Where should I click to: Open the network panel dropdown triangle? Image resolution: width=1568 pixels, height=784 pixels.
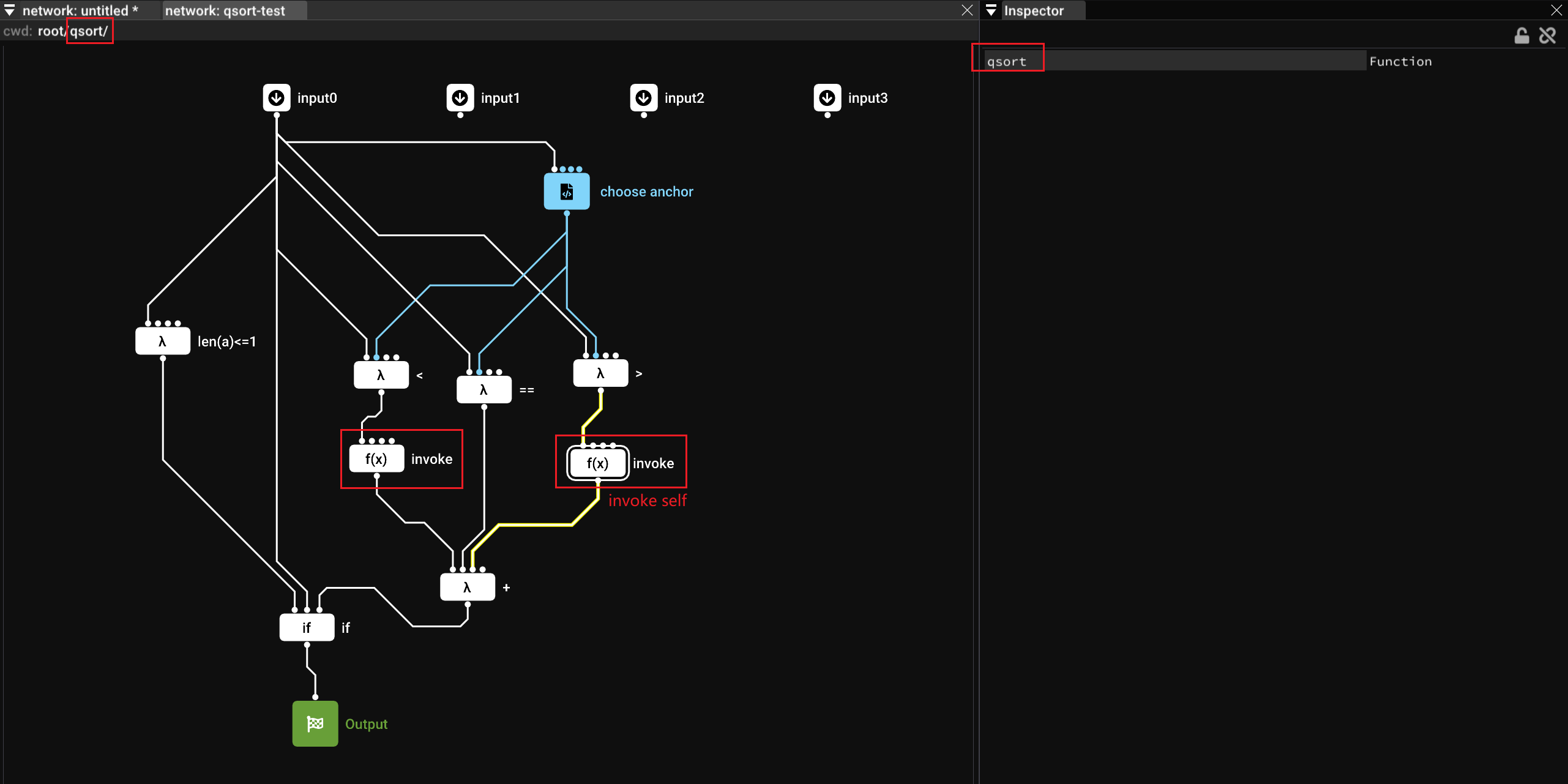[x=10, y=10]
